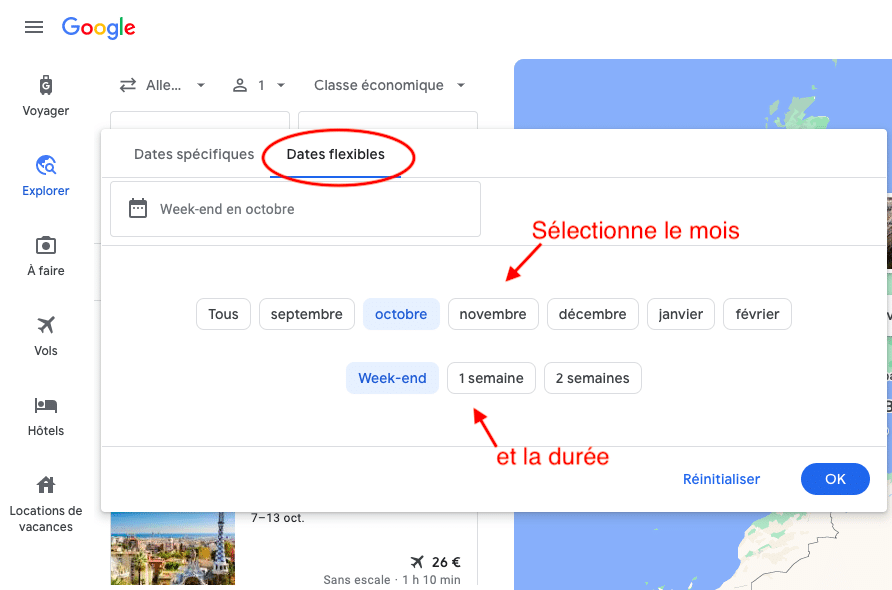Switch to Dates spécifiques tab

[194, 155]
